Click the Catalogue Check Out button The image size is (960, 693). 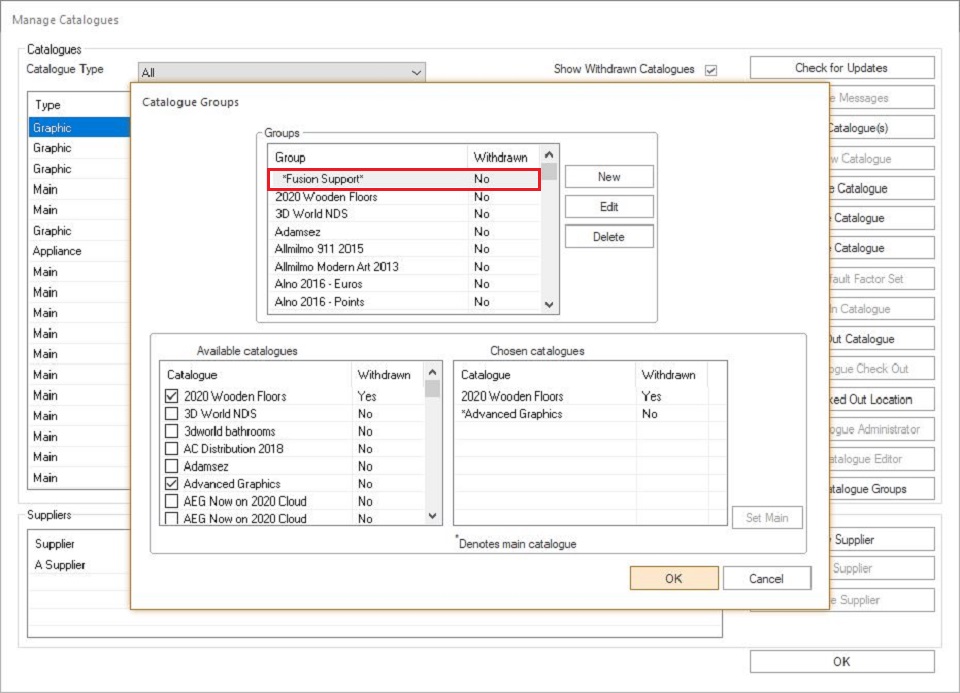point(882,369)
